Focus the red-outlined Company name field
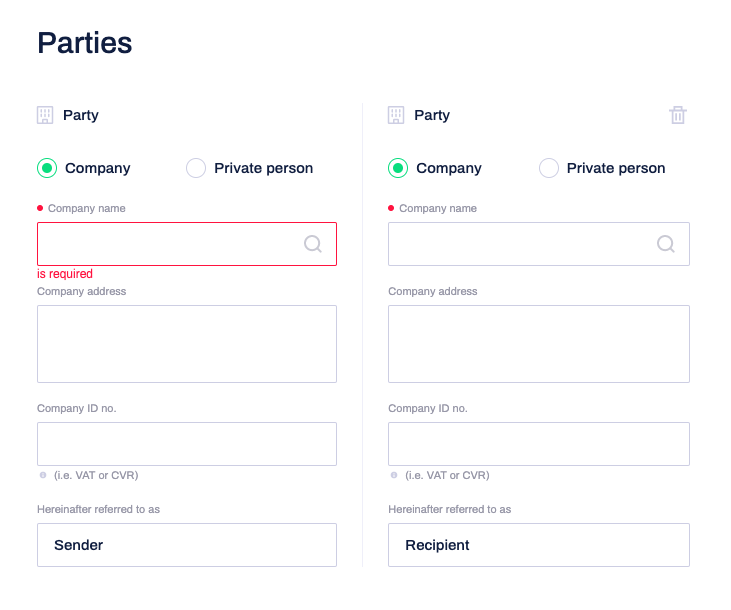 (187, 244)
